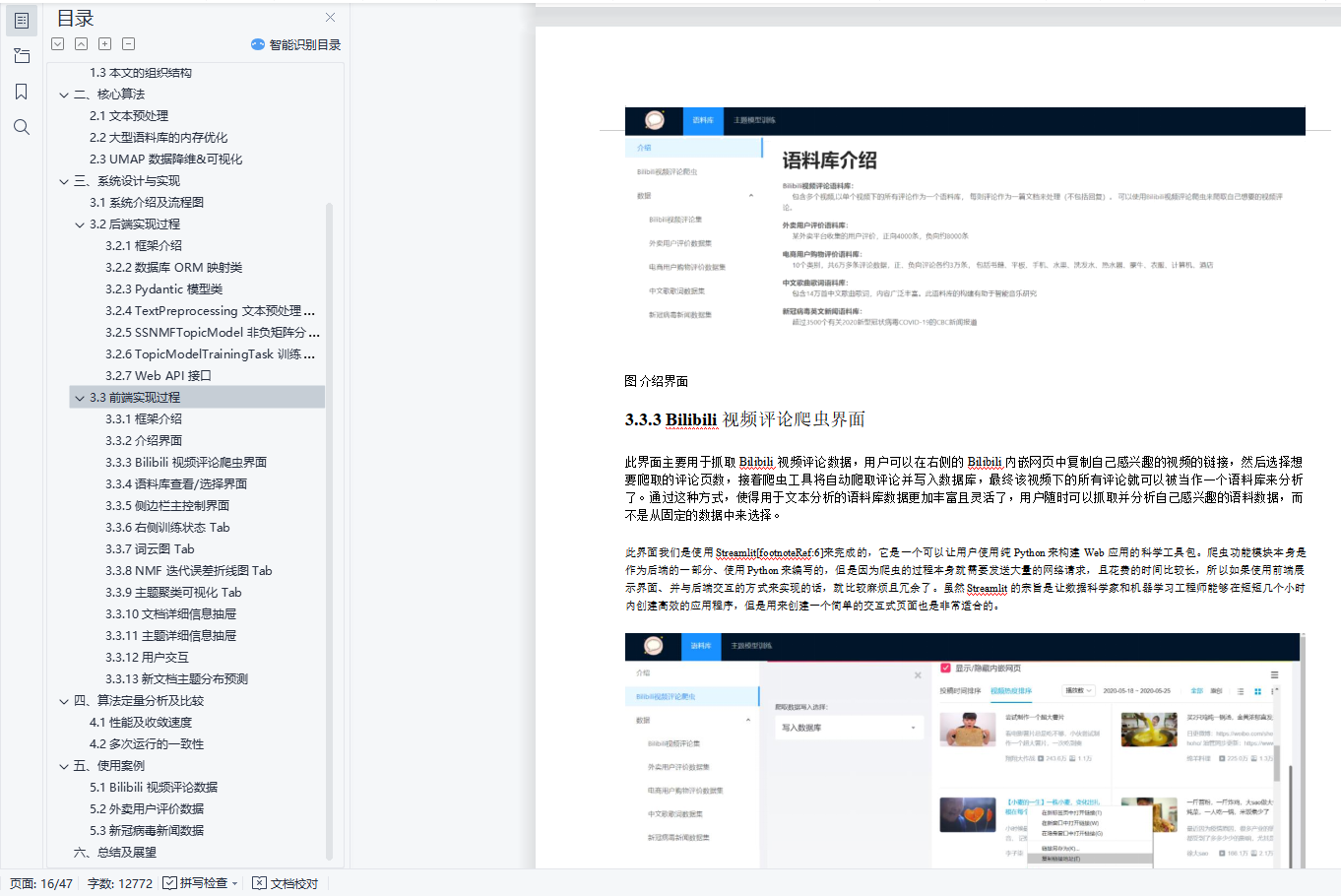Go to 3.3.6 右侧训练状态 Tab
Viewport: 1341px width, 896px height.
[x=167, y=528]
